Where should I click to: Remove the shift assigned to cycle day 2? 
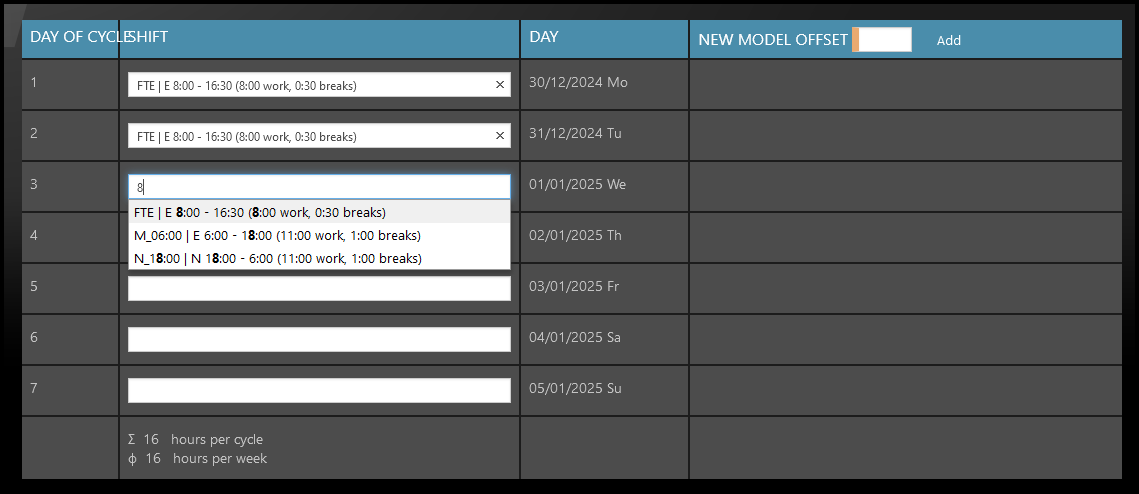pyautogui.click(x=500, y=136)
